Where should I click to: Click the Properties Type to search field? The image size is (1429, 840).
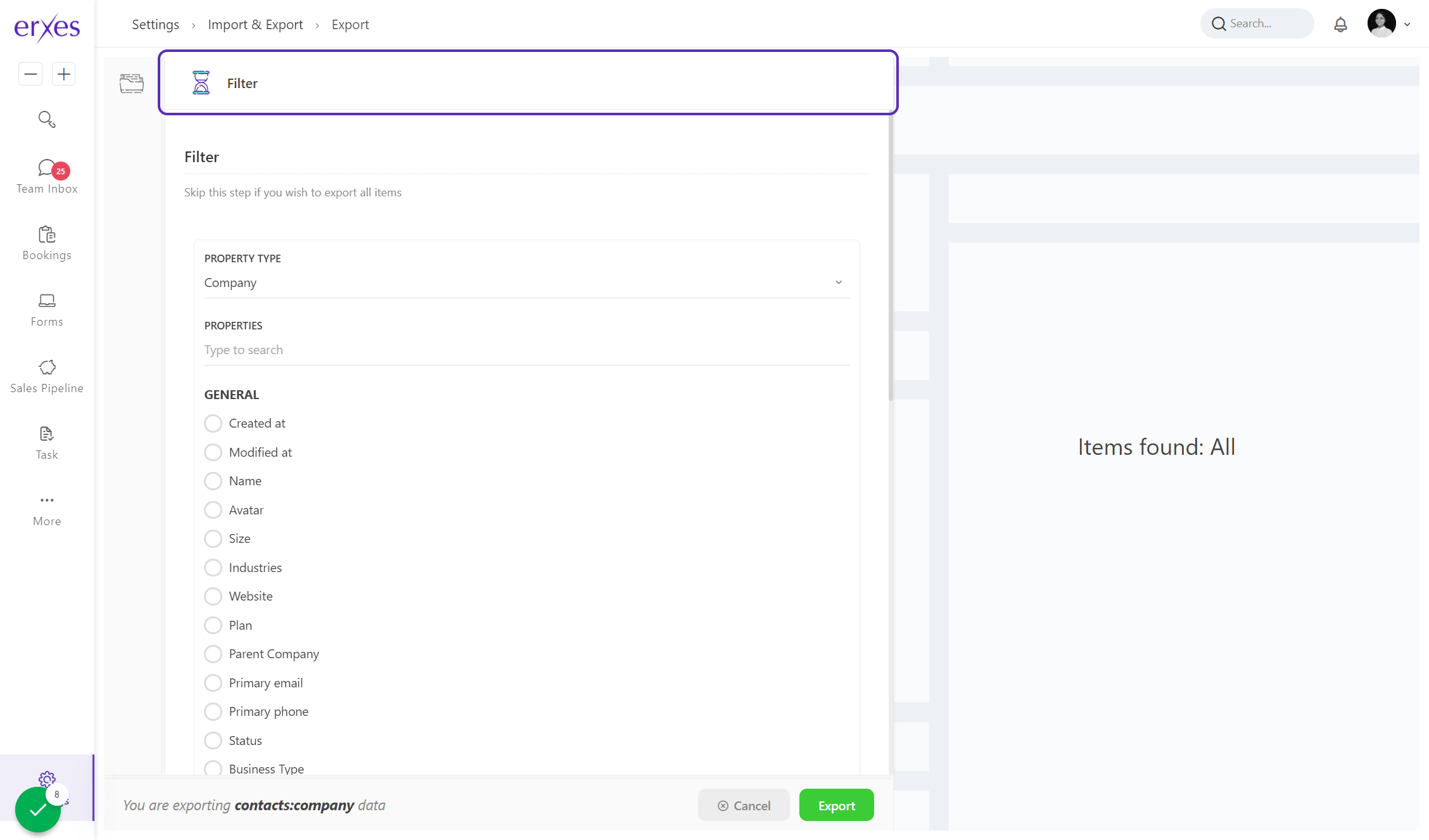tap(526, 350)
